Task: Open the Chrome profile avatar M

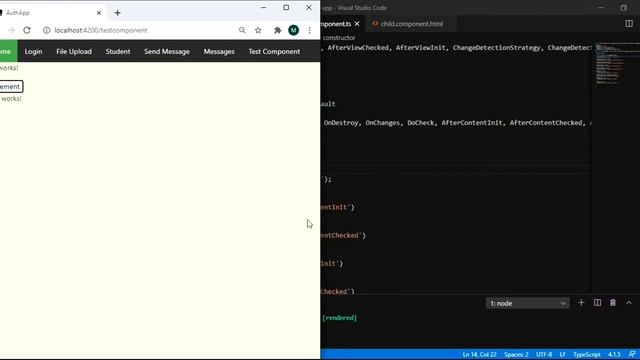Action: [x=293, y=30]
